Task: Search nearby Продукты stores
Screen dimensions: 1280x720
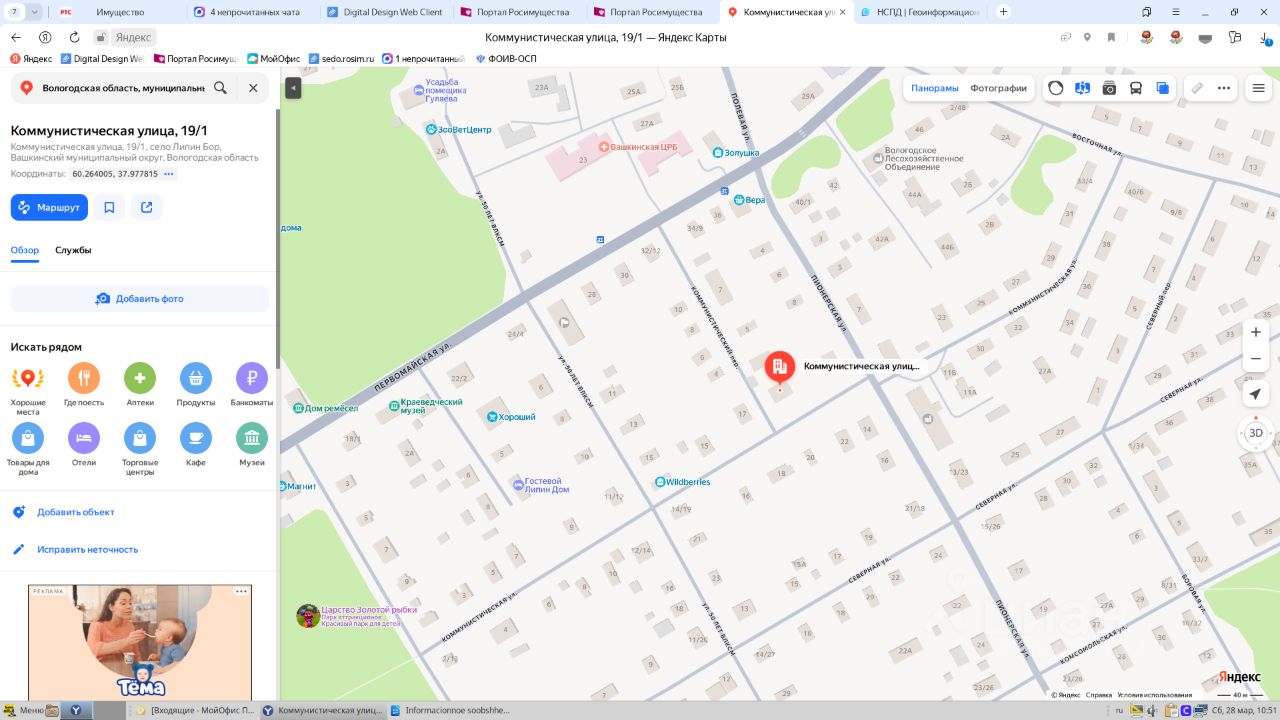Action: [196, 384]
